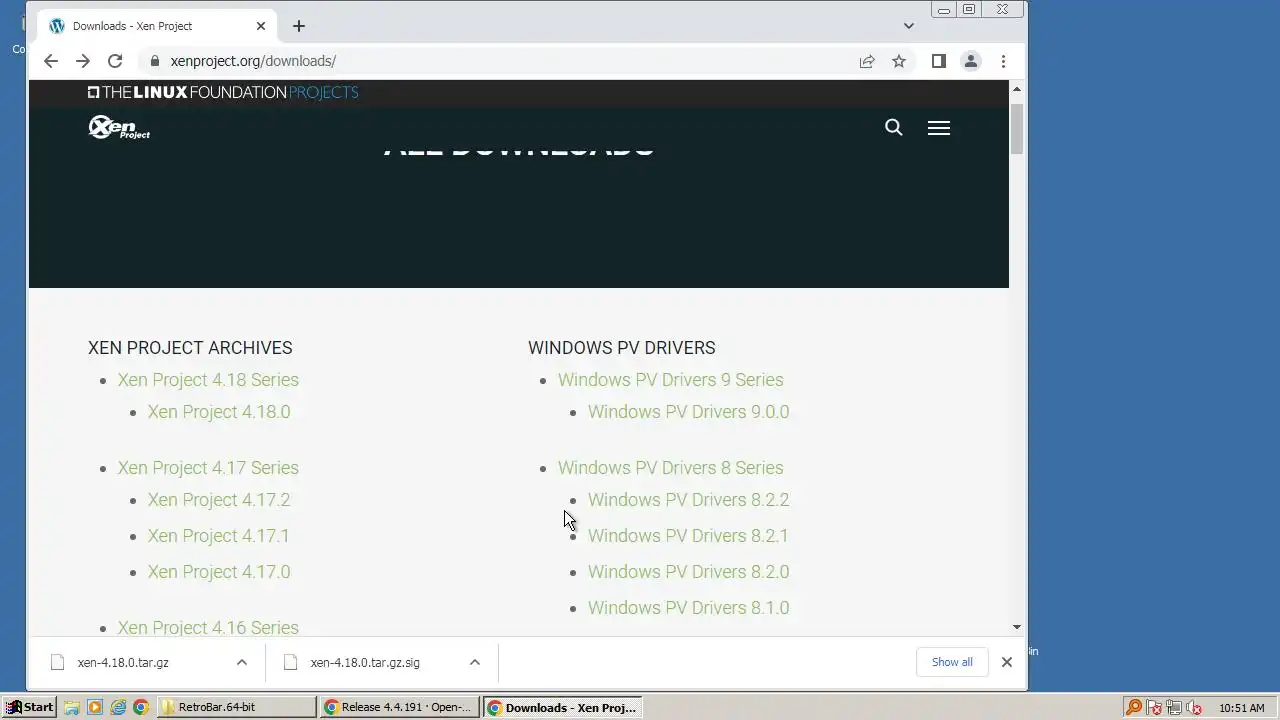Switch to Downloads - Xen Proj taskbar window
The height and width of the screenshot is (720, 1280).
(561, 707)
